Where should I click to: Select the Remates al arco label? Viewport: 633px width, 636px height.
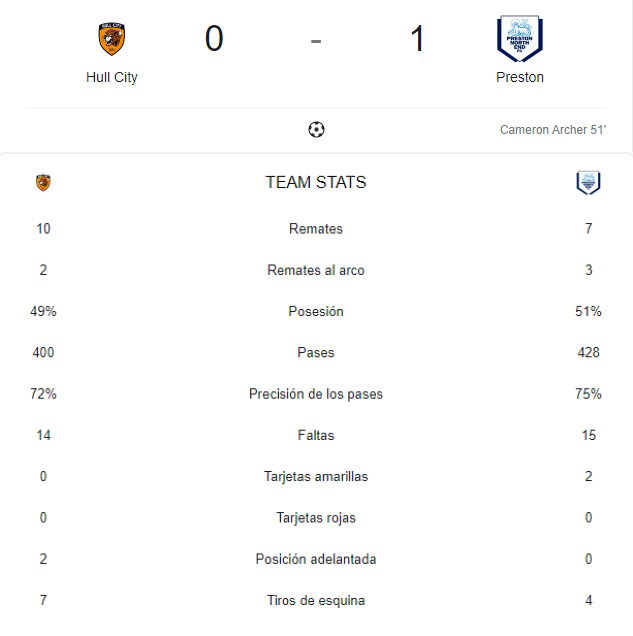316,270
